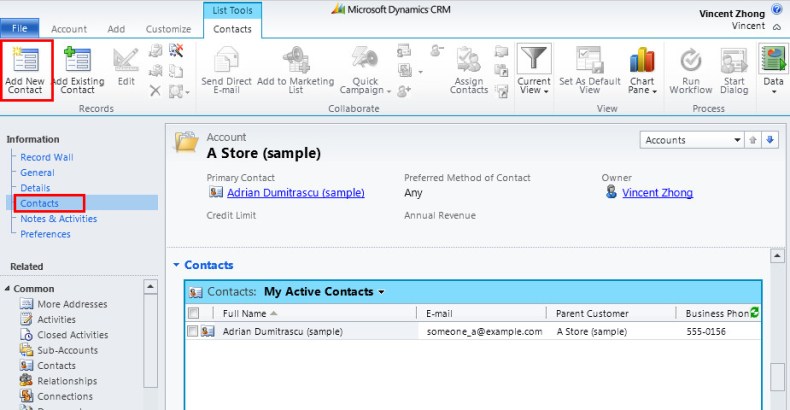The height and width of the screenshot is (410, 790).
Task: Click the Business Phone column header
Action: click(x=716, y=313)
